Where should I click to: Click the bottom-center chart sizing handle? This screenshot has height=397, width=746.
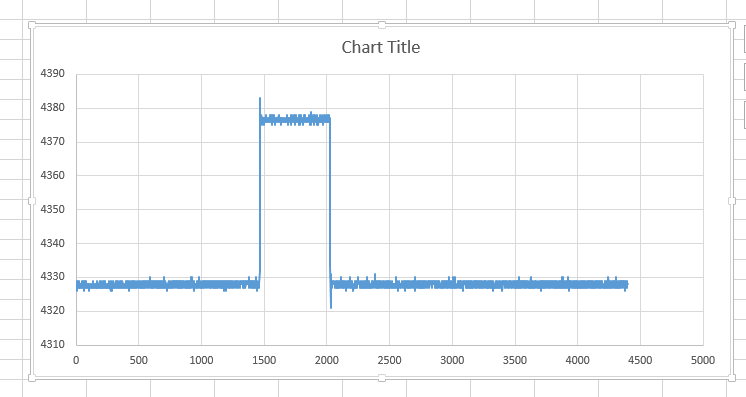(382, 377)
